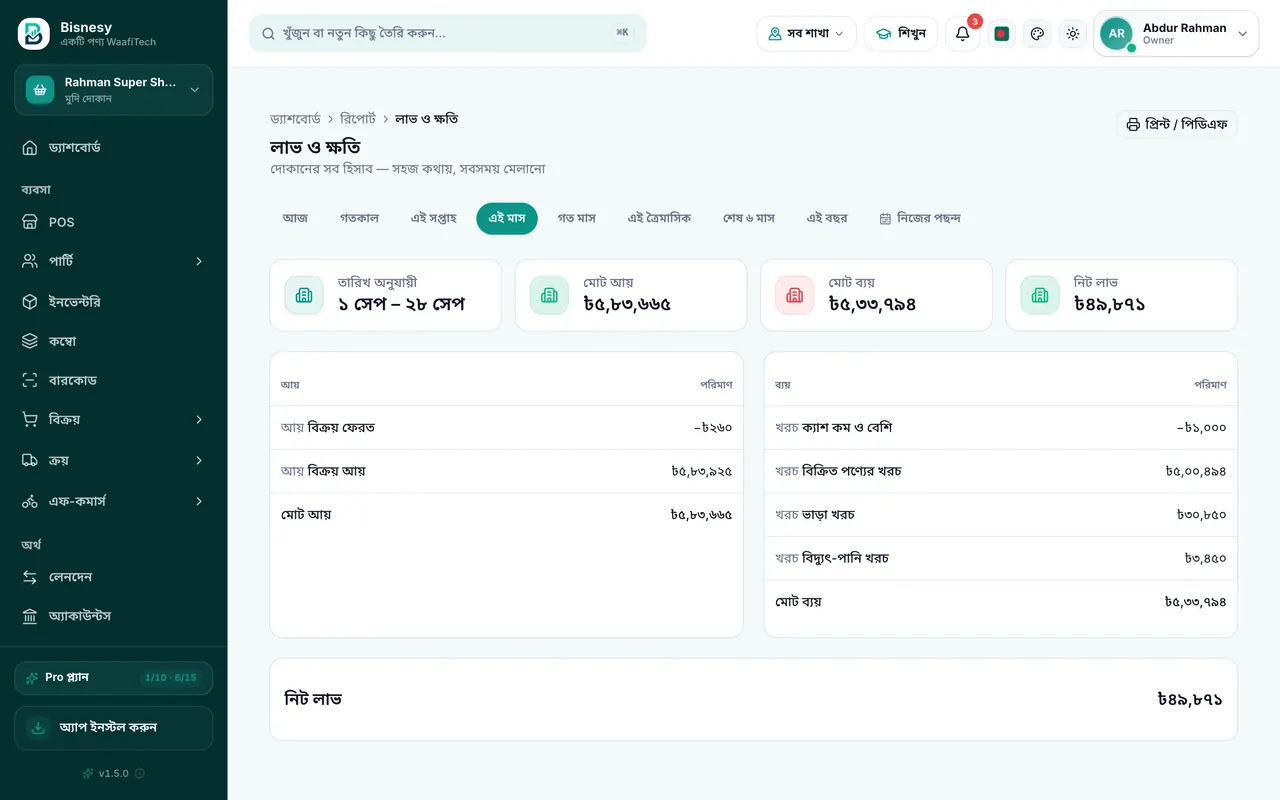Click the Bisnesy logo icon
Image resolution: width=1280 pixels, height=800 pixels.
[x=34, y=34]
